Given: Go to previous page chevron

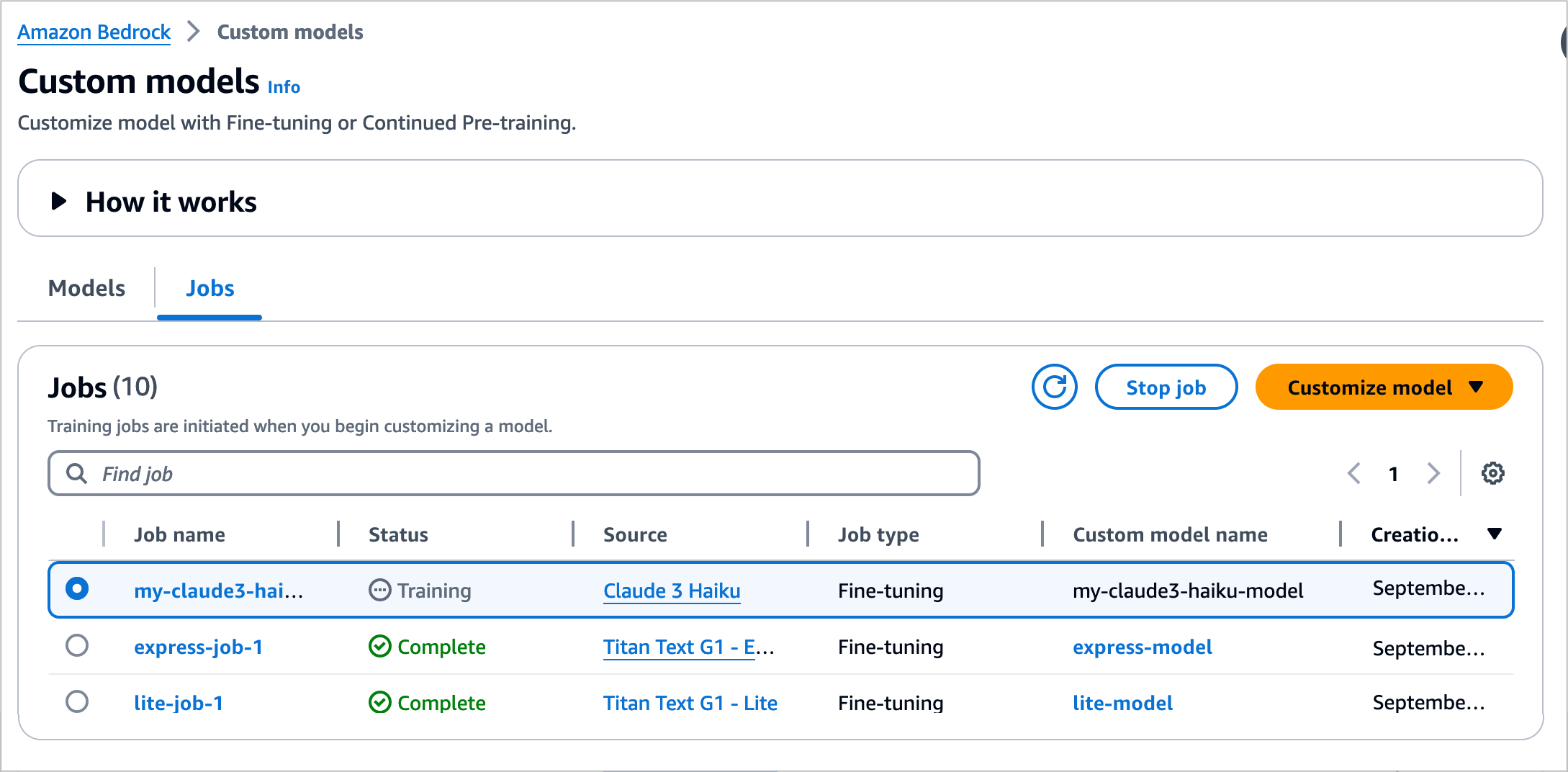Looking at the screenshot, I should [1354, 473].
